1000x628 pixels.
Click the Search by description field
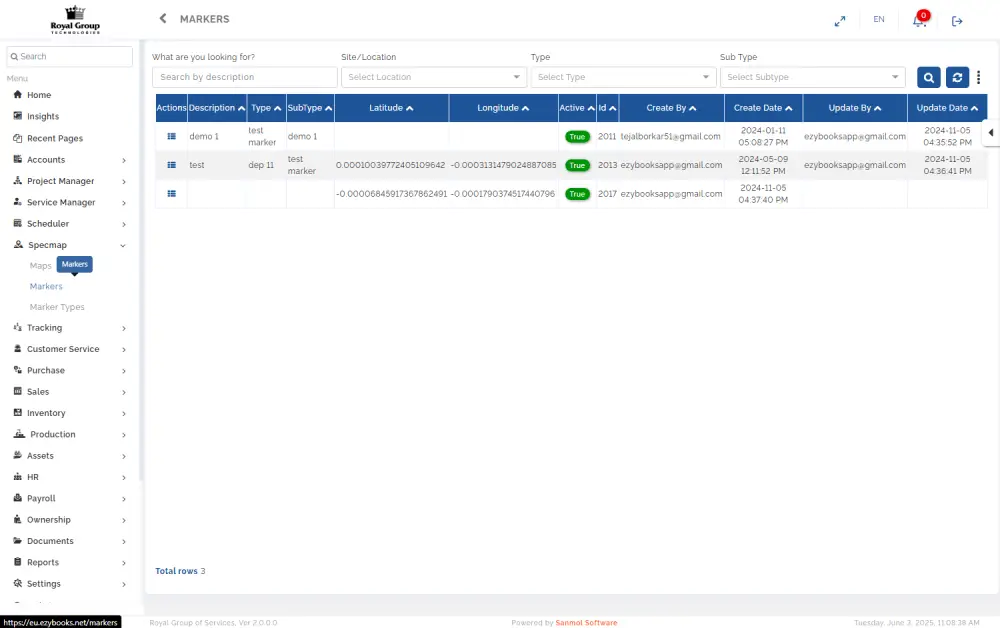coord(244,77)
